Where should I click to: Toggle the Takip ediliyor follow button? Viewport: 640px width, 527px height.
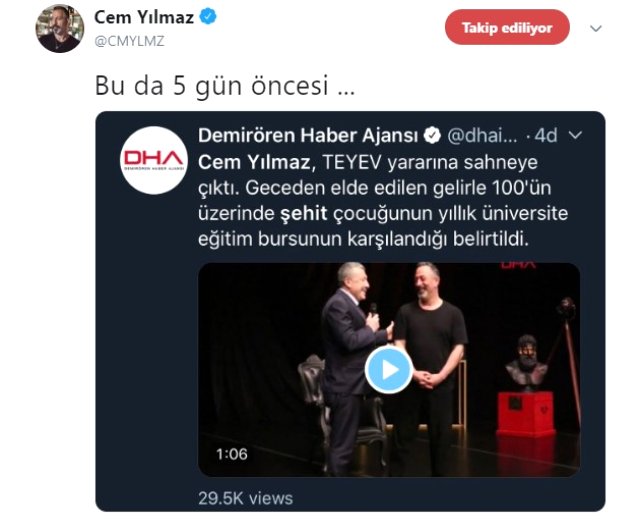507,28
